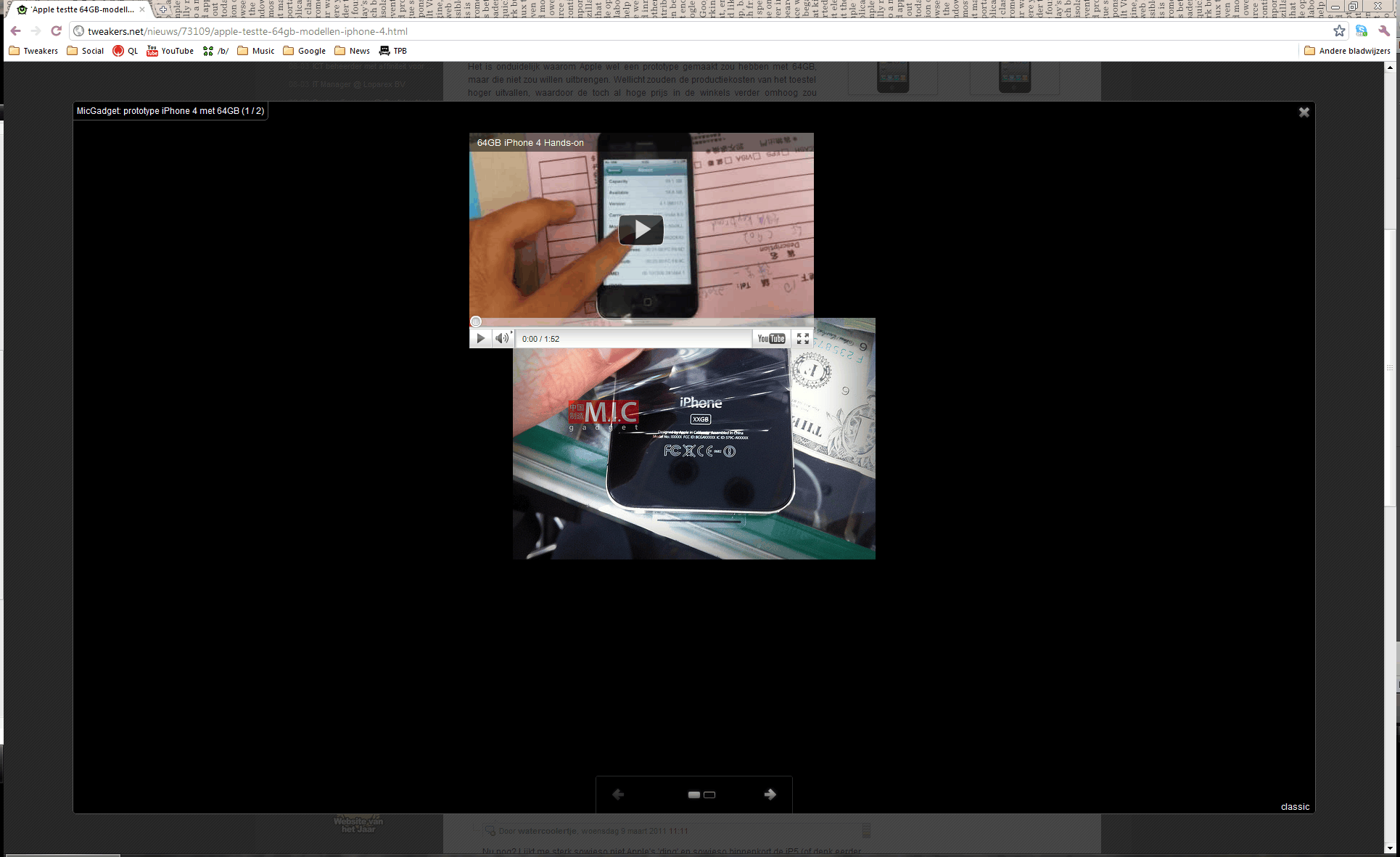Screen dimensions: 1400x857
Task: Open the Music bookmarks folder
Action: click(x=256, y=51)
